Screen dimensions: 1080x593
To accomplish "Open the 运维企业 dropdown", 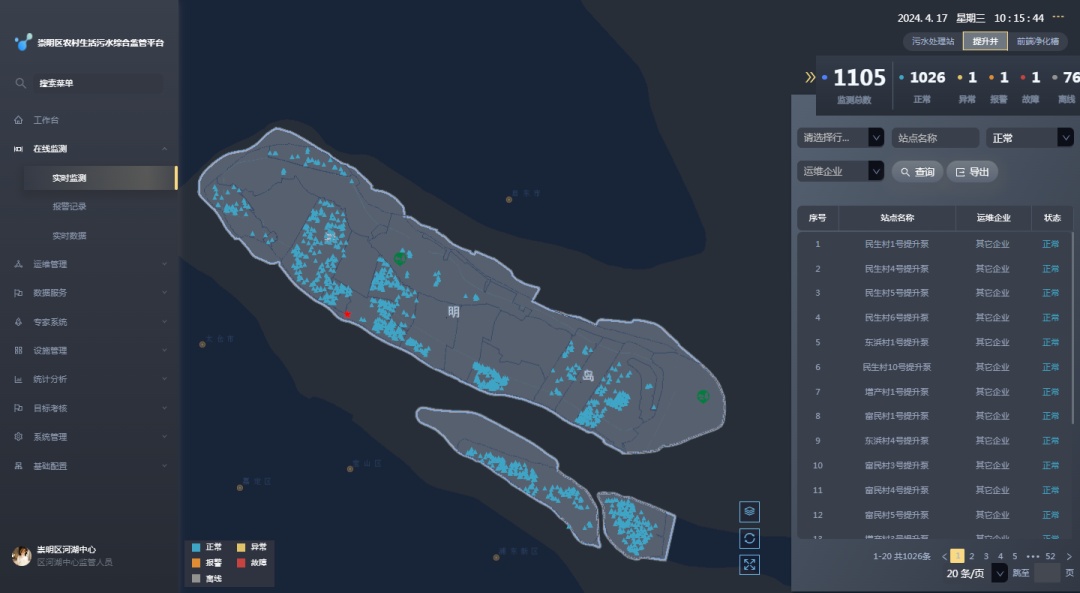I will [840, 171].
